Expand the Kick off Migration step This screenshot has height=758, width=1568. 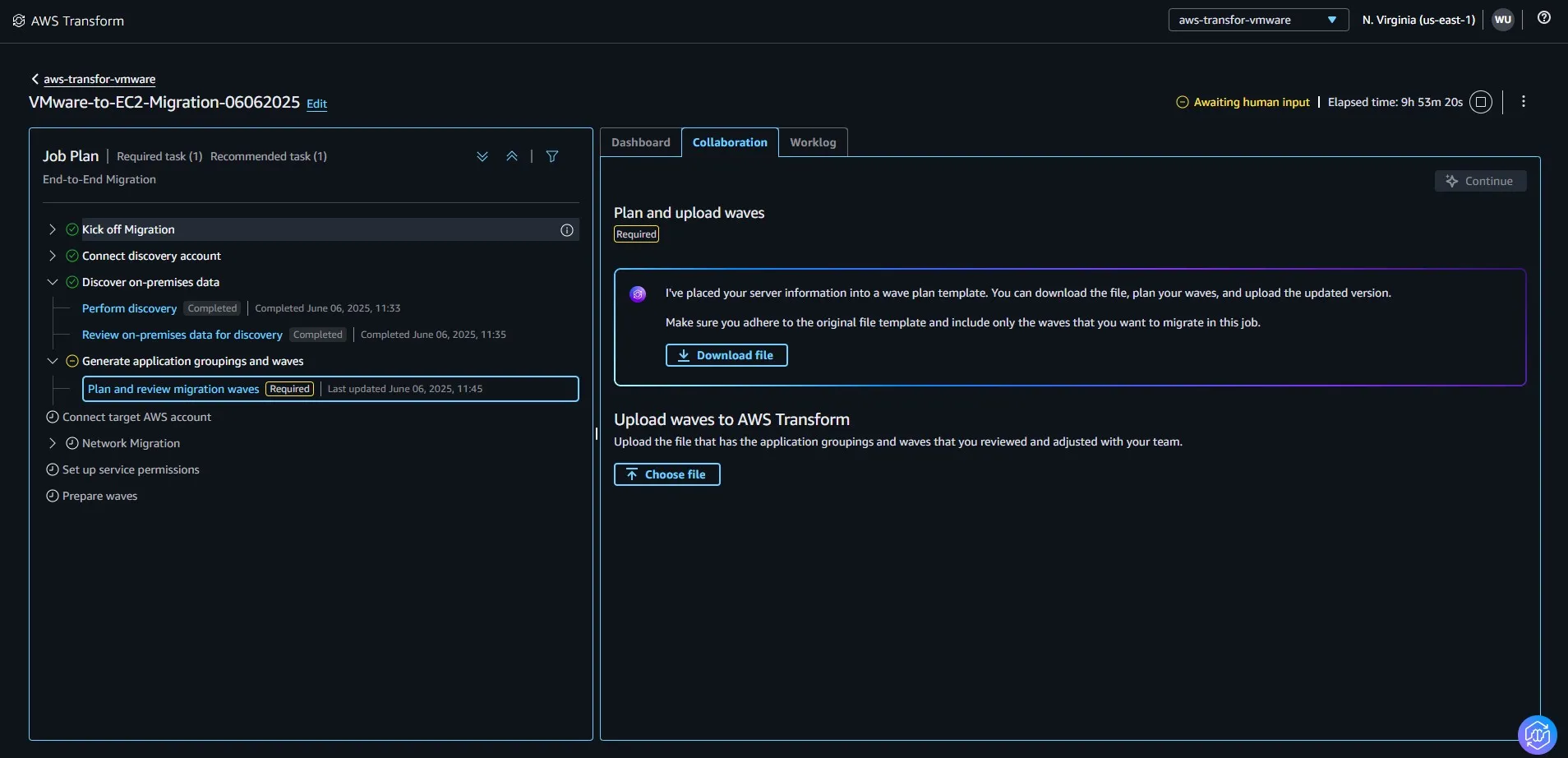coord(53,229)
